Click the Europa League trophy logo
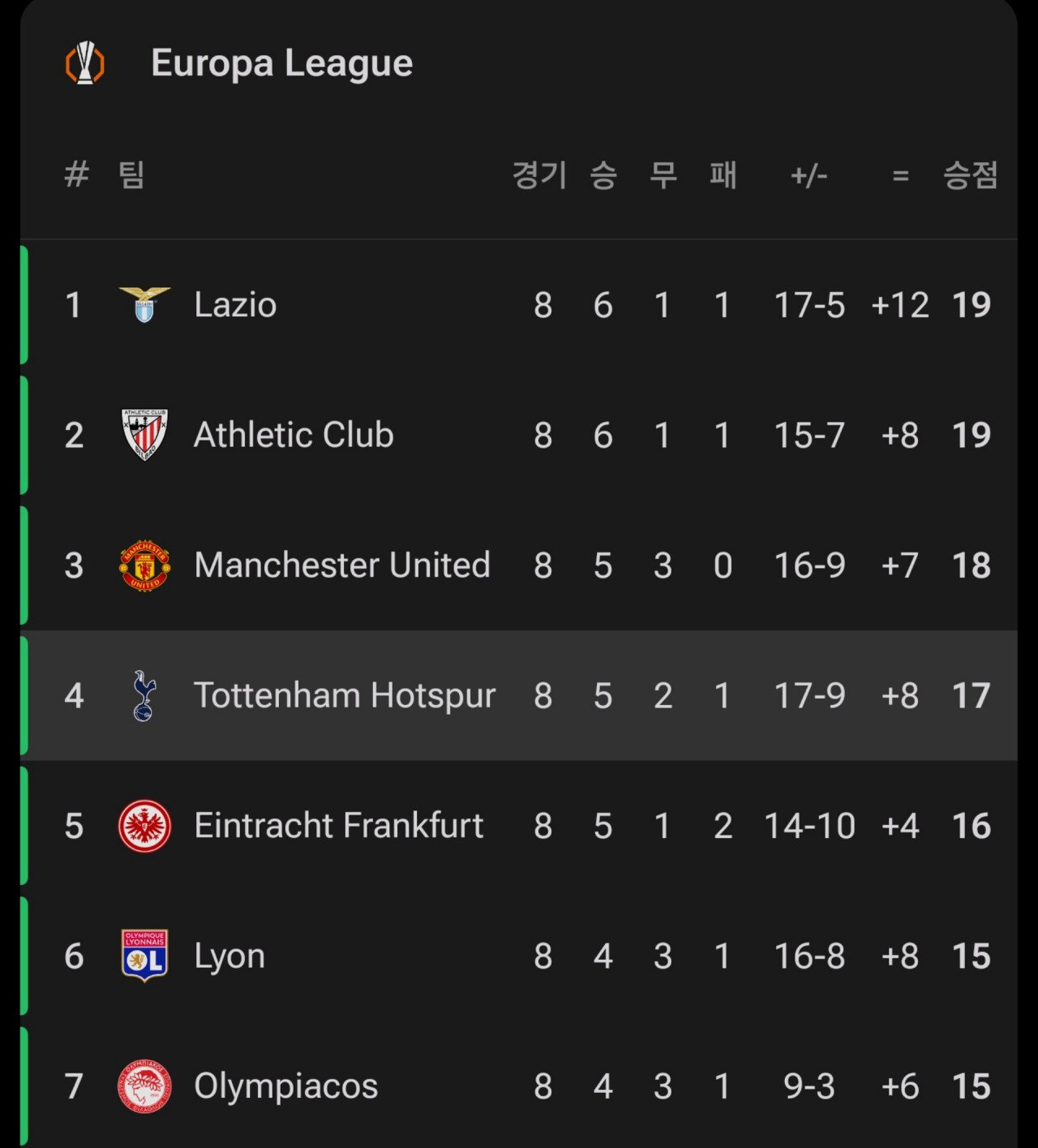 pyautogui.click(x=85, y=63)
